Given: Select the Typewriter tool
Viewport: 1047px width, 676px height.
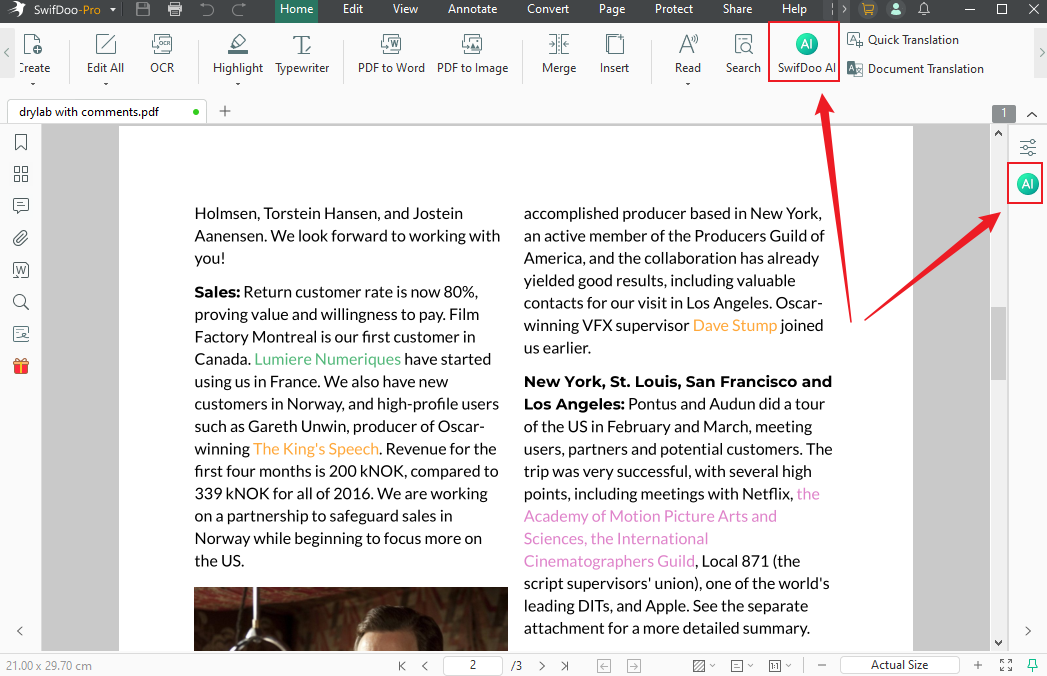Looking at the screenshot, I should (303, 54).
